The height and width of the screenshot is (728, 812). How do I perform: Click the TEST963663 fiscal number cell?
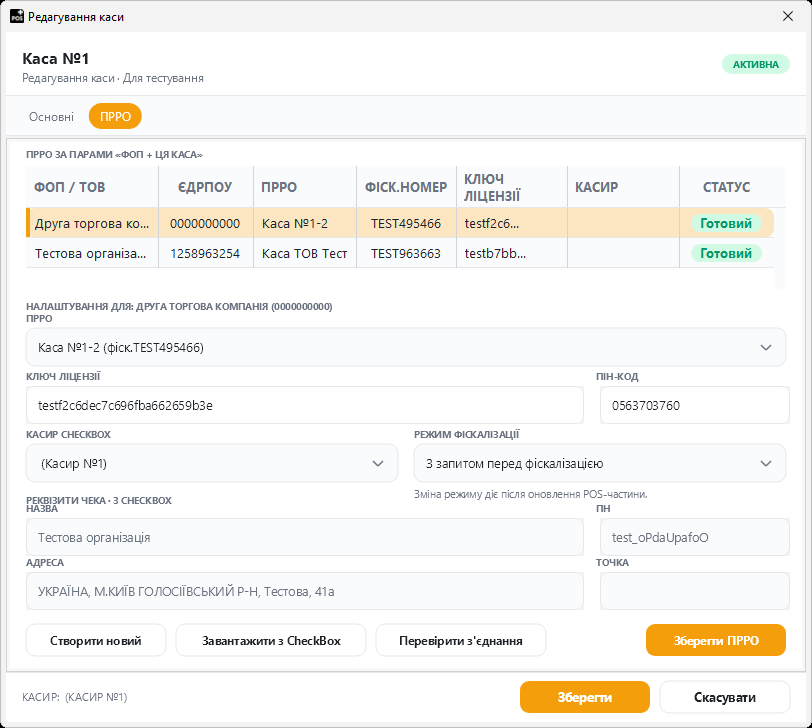(x=406, y=254)
